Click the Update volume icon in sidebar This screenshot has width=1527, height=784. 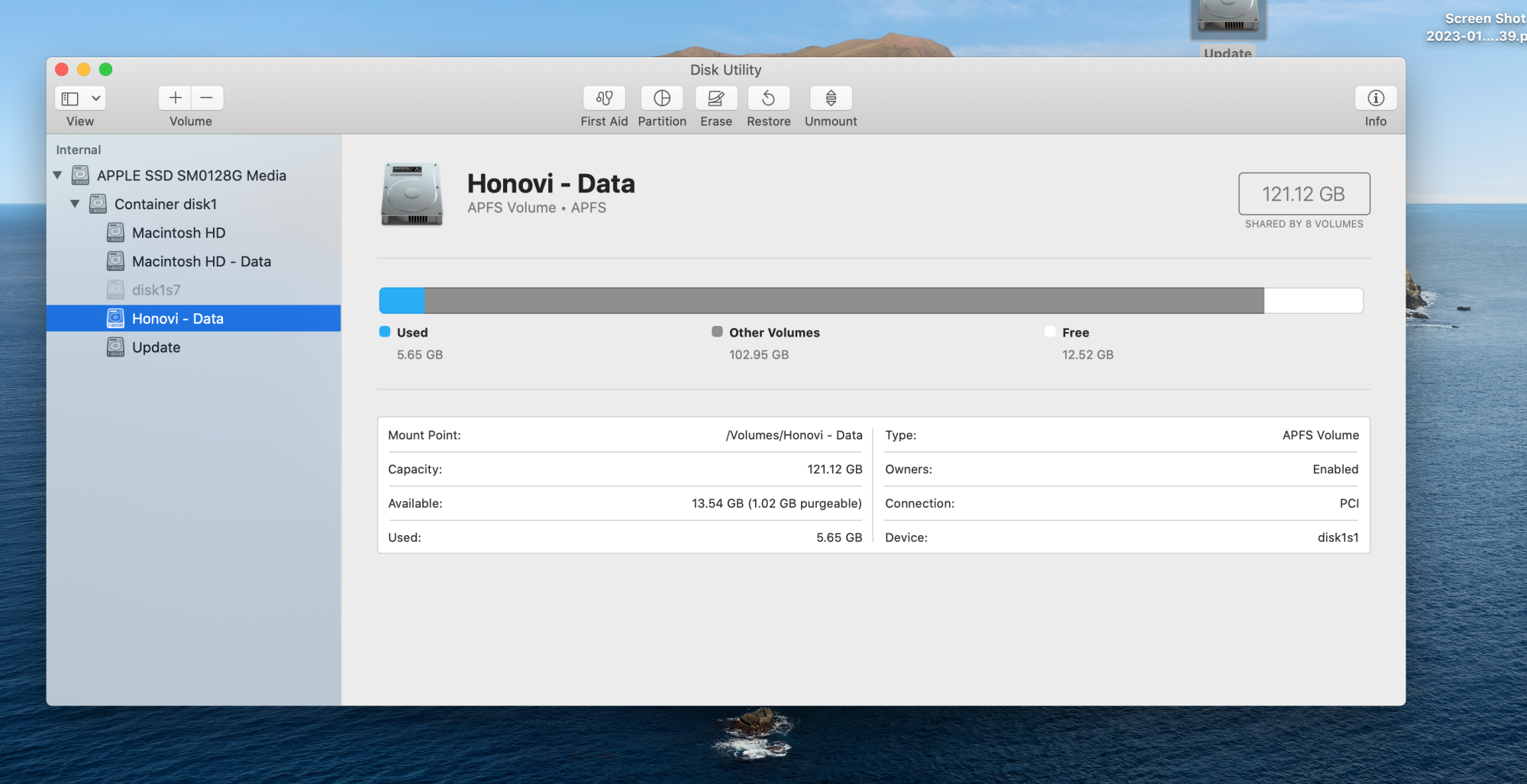(115, 347)
